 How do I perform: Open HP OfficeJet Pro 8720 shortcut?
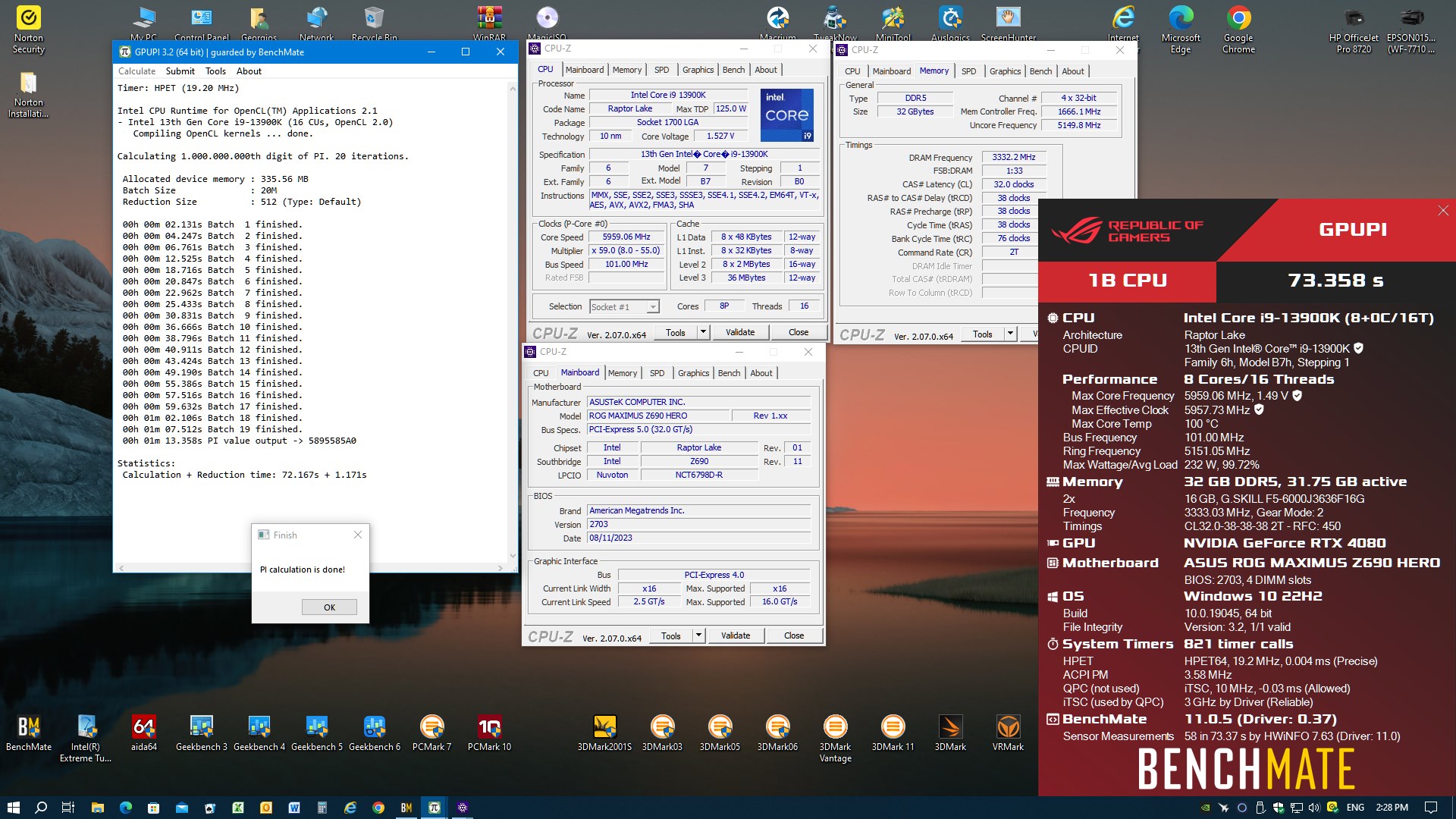pyautogui.click(x=1354, y=30)
